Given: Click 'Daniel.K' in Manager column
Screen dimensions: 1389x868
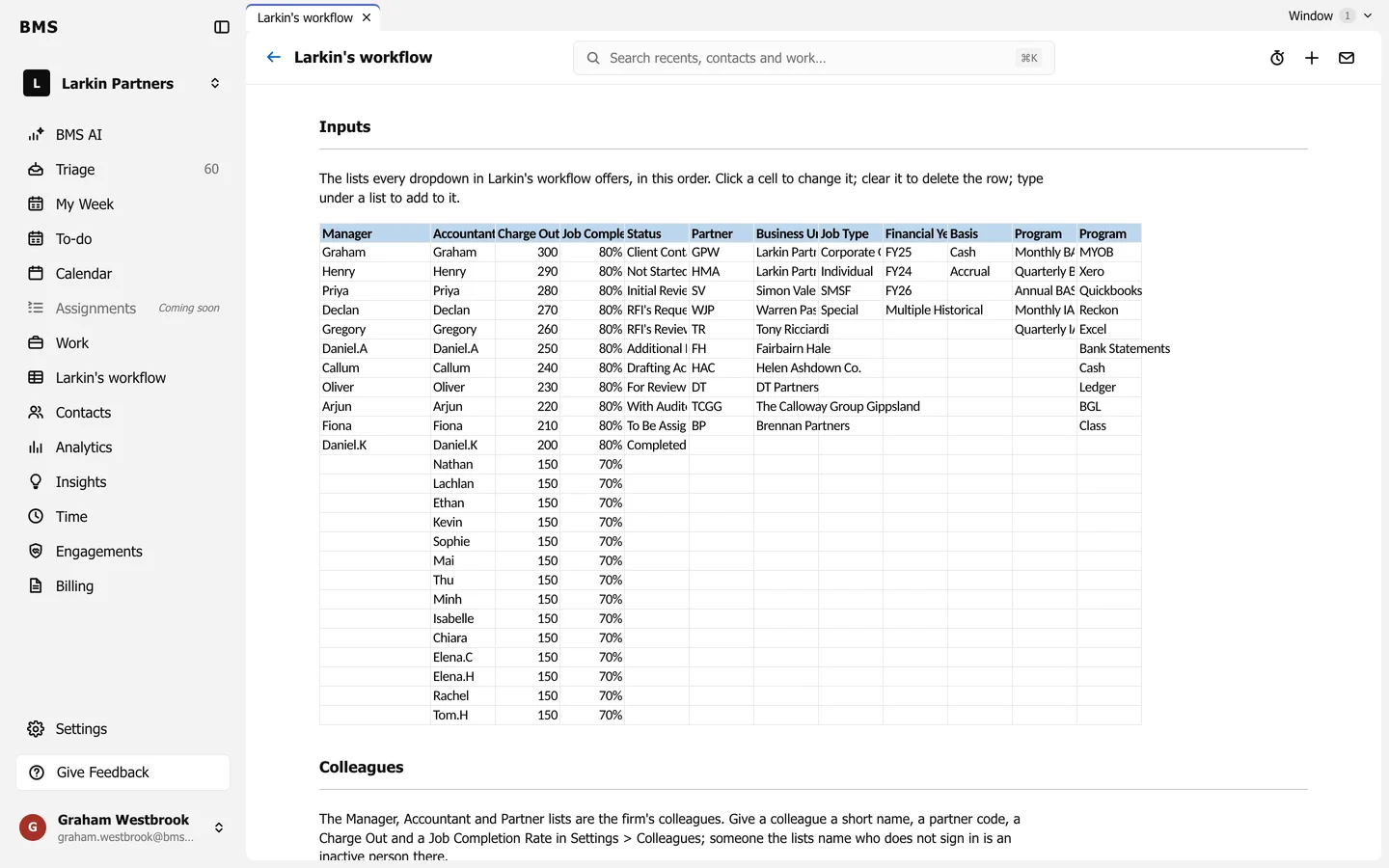Looking at the screenshot, I should click(375, 446).
